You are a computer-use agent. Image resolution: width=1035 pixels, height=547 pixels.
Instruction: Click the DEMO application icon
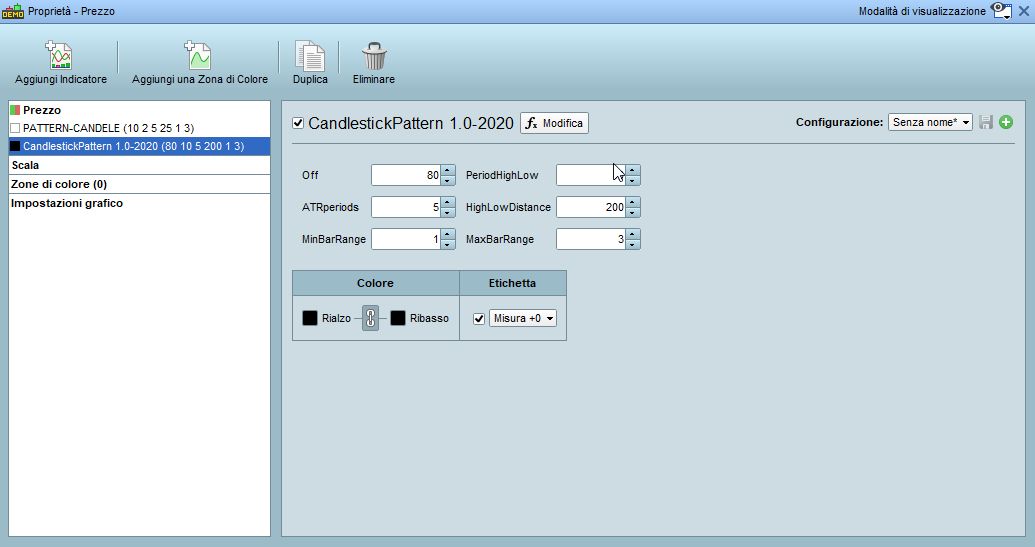click(x=13, y=11)
